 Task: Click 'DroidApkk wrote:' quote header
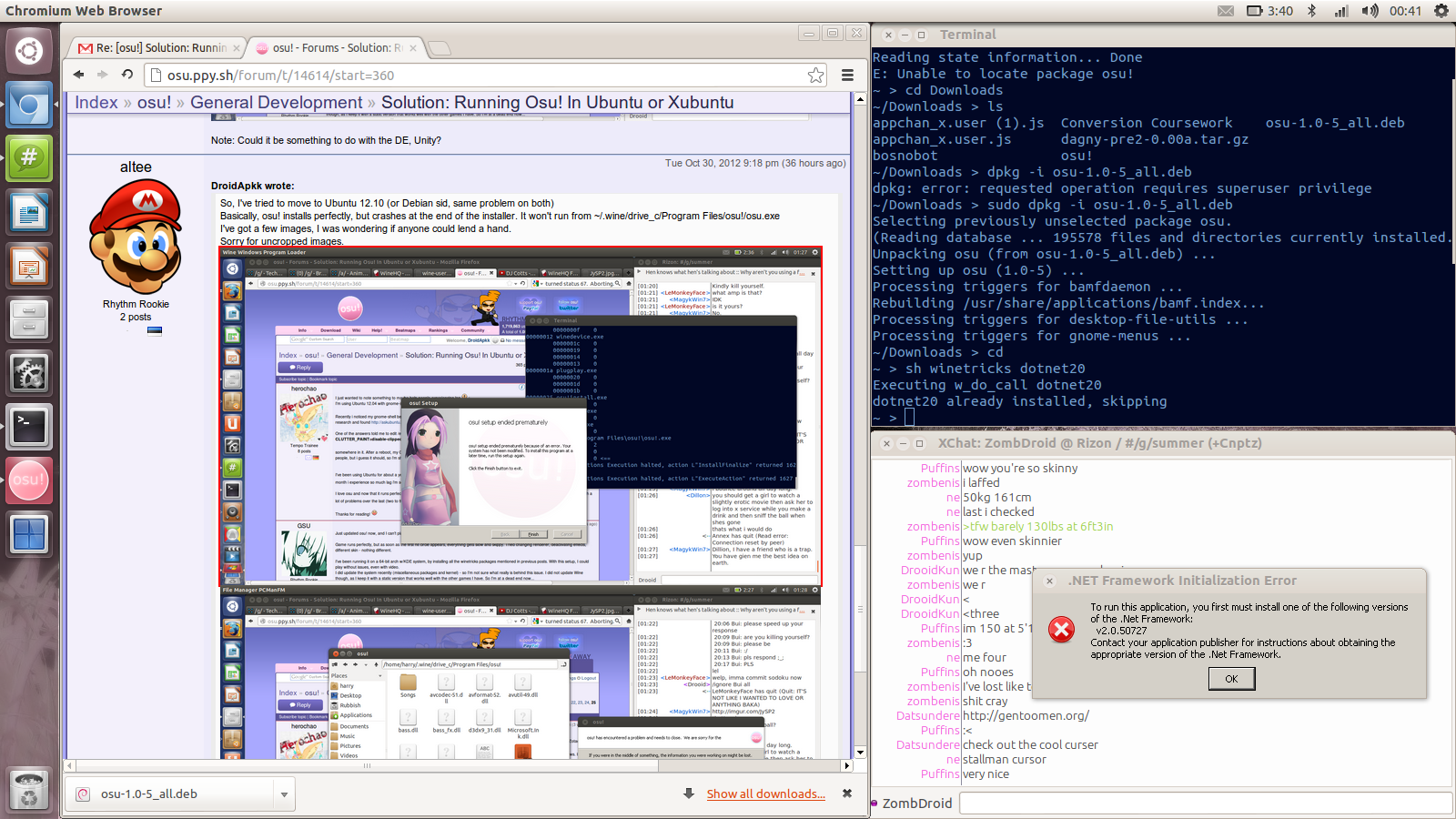click(x=252, y=186)
